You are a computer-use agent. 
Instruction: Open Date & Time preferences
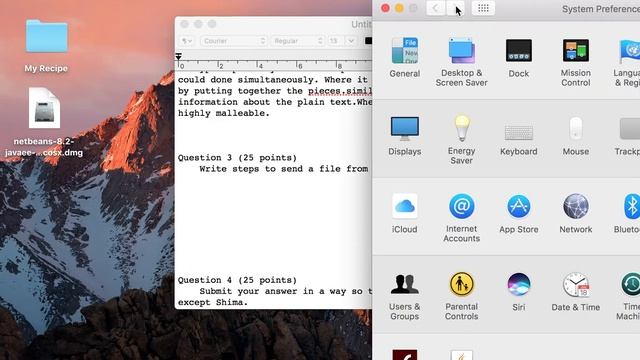576,291
